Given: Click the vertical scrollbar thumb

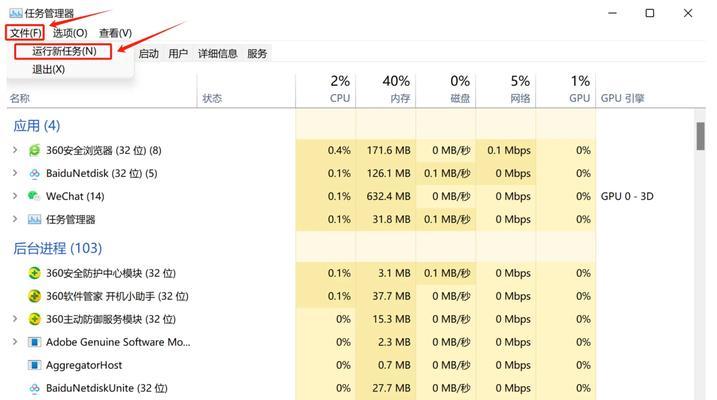Looking at the screenshot, I should [x=701, y=136].
